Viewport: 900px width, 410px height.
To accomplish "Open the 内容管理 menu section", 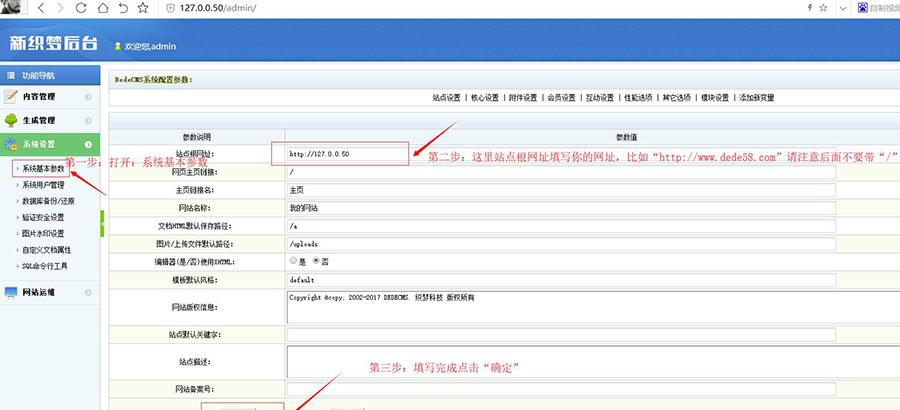I will coord(50,97).
